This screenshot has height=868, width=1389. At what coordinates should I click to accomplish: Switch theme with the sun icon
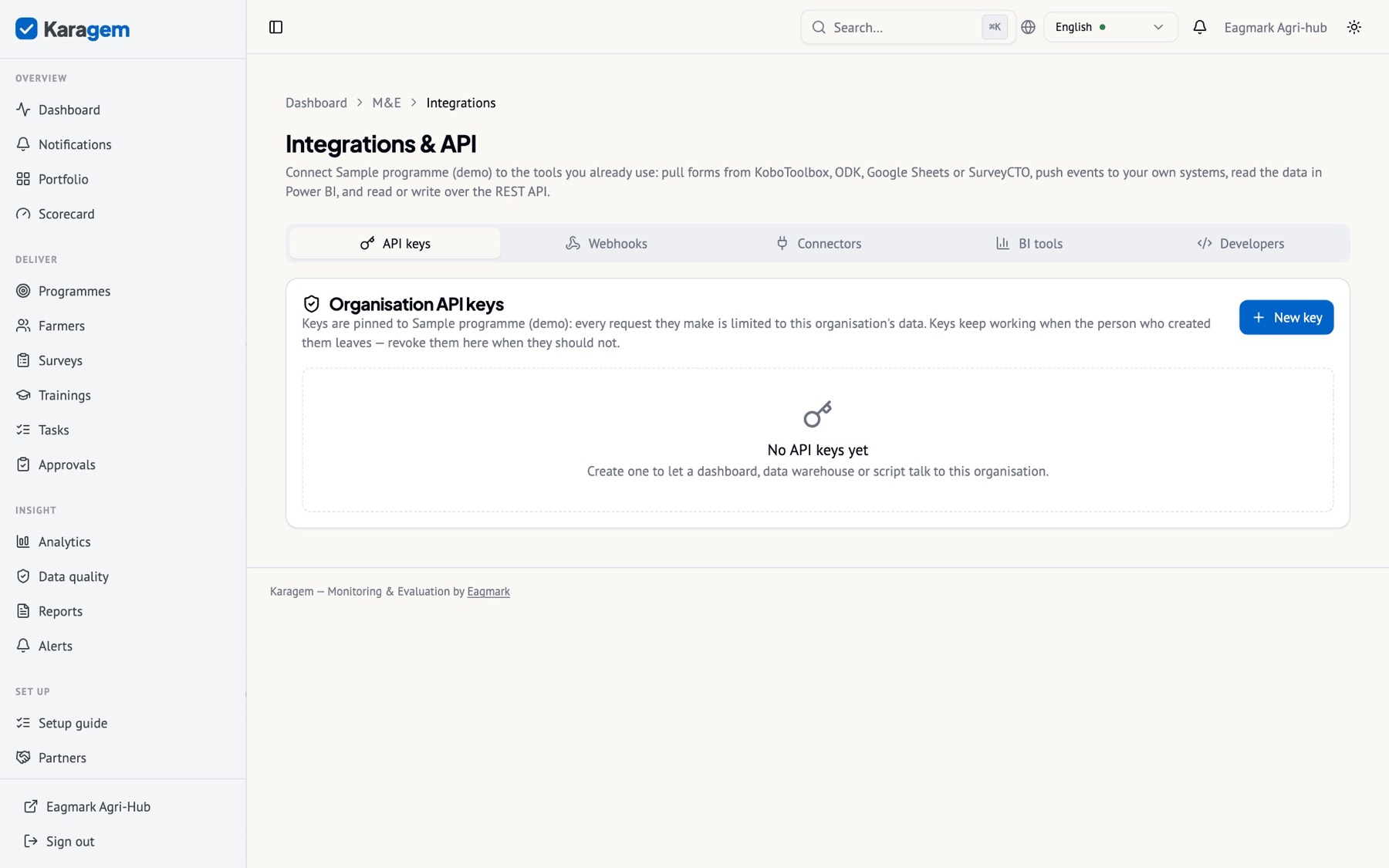(1354, 27)
